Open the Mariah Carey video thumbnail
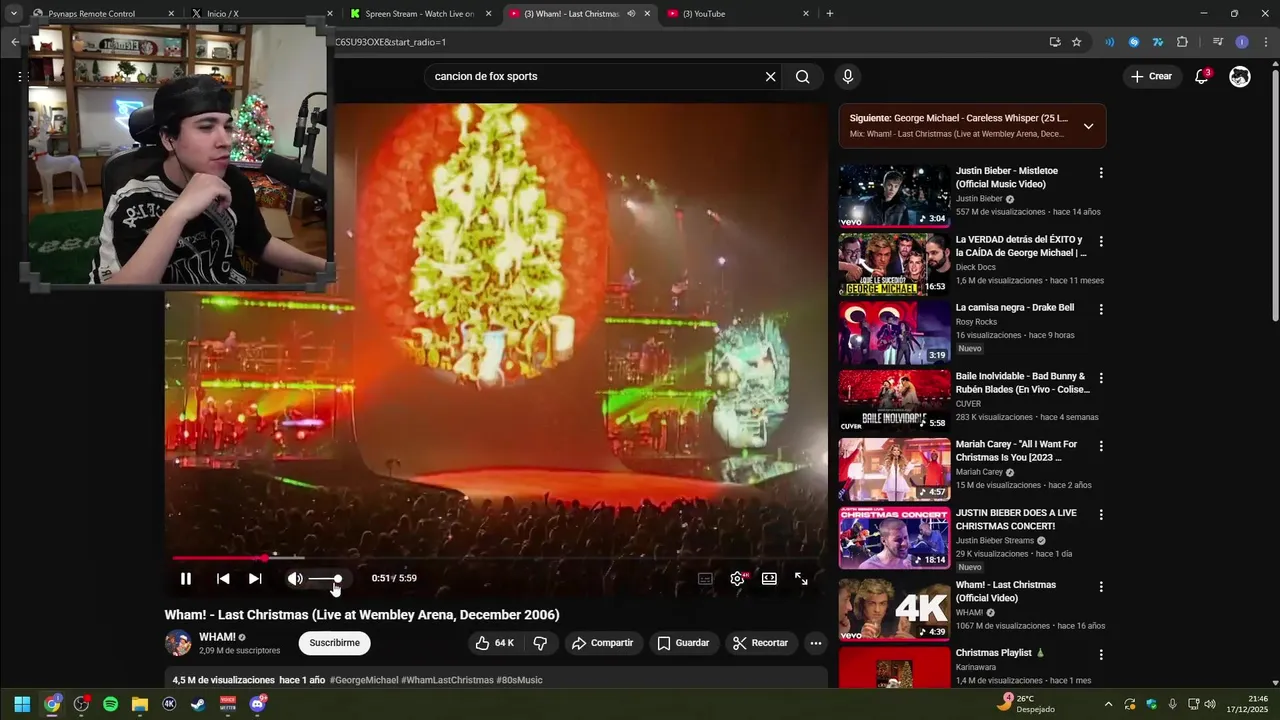1280x720 pixels. coord(894,469)
